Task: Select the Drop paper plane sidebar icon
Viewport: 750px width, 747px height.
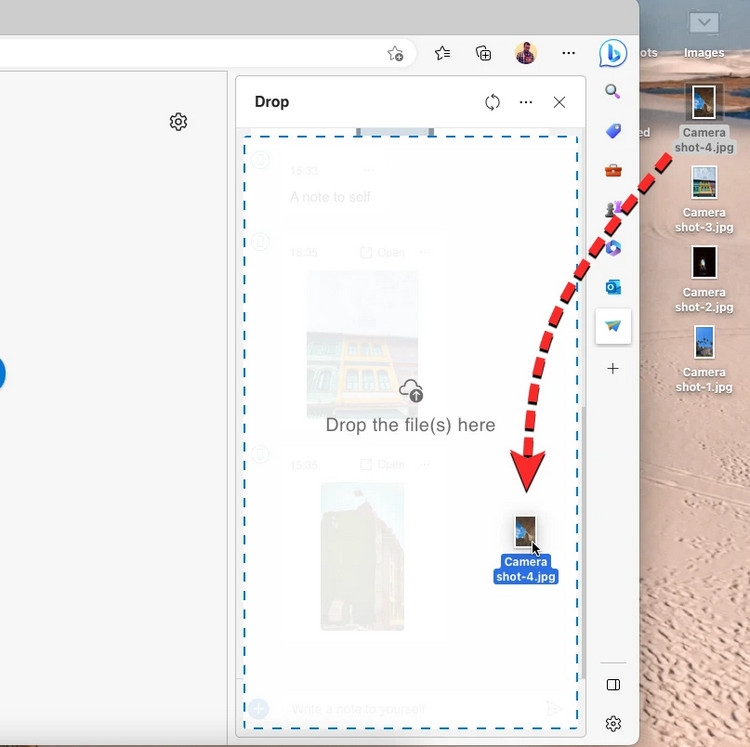Action: point(613,326)
